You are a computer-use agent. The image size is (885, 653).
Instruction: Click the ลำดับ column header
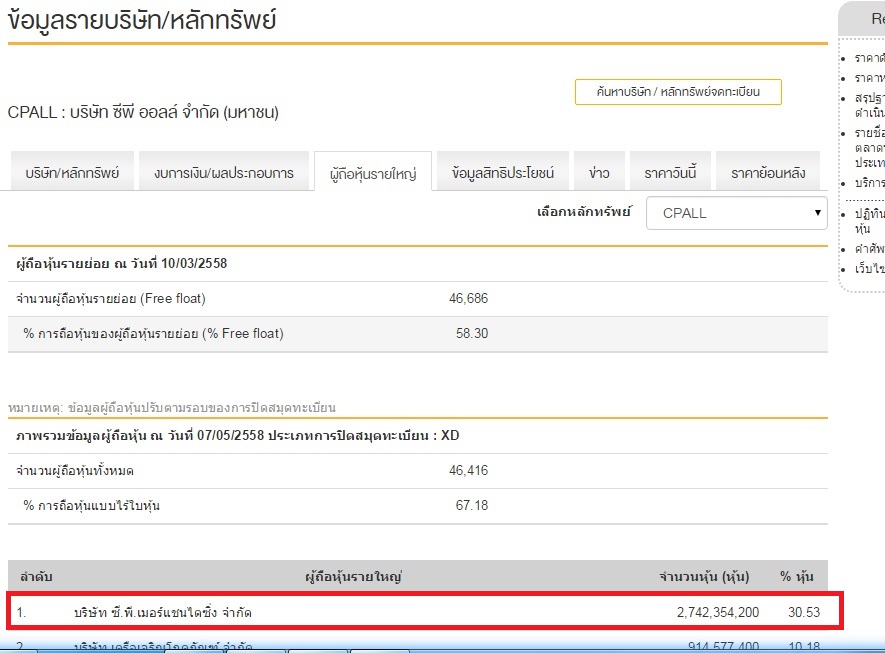pos(36,577)
